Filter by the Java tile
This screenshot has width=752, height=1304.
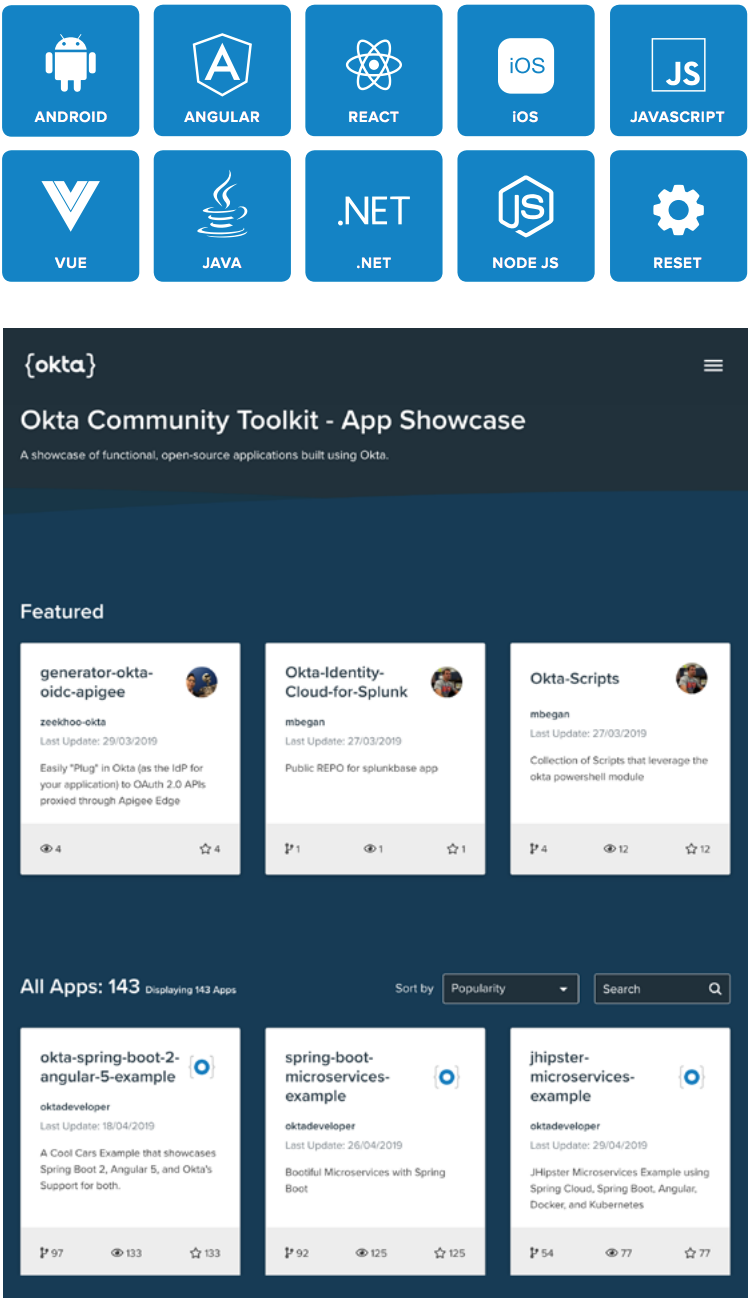coord(222,216)
